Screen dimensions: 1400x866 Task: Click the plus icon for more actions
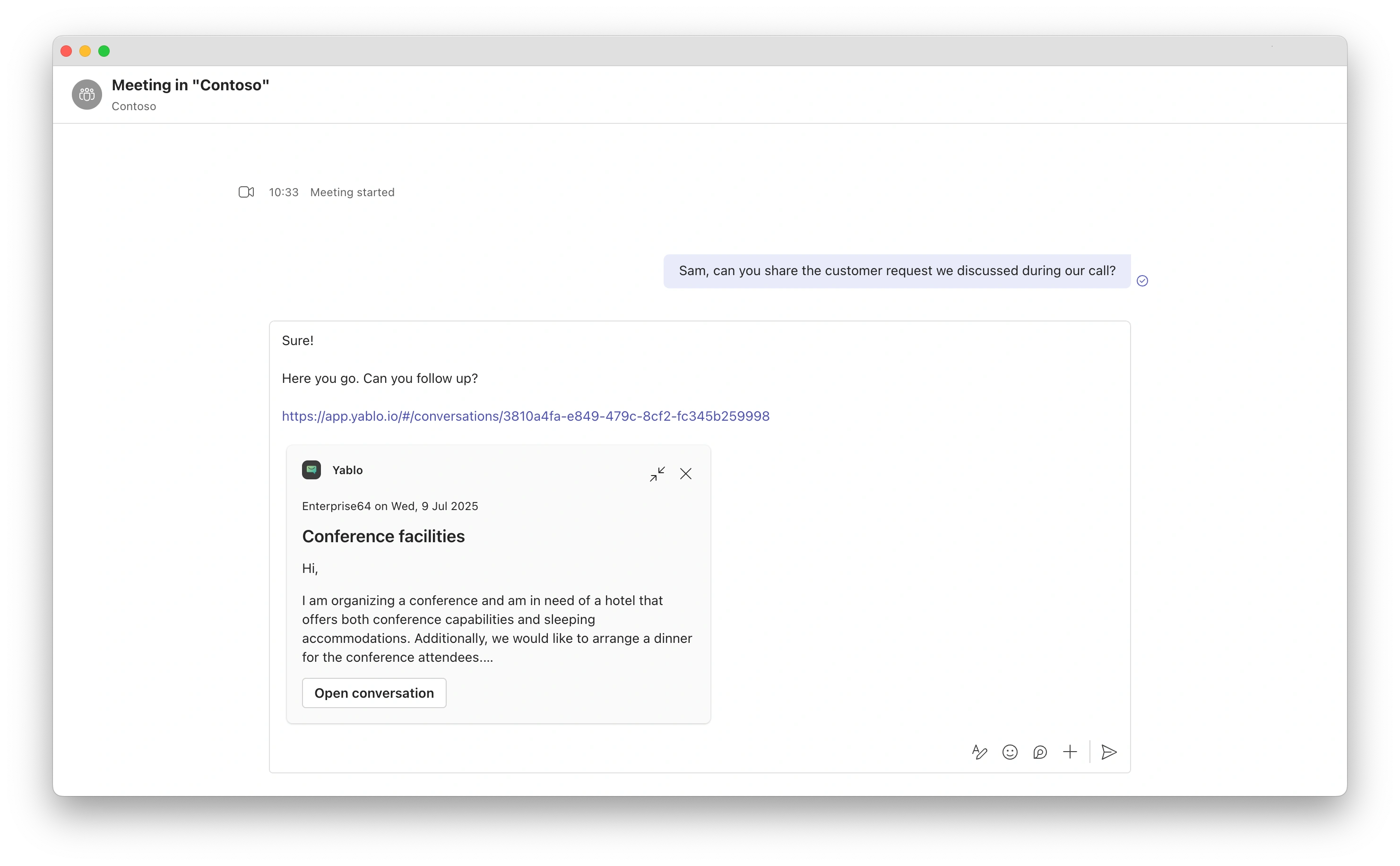[1070, 752]
